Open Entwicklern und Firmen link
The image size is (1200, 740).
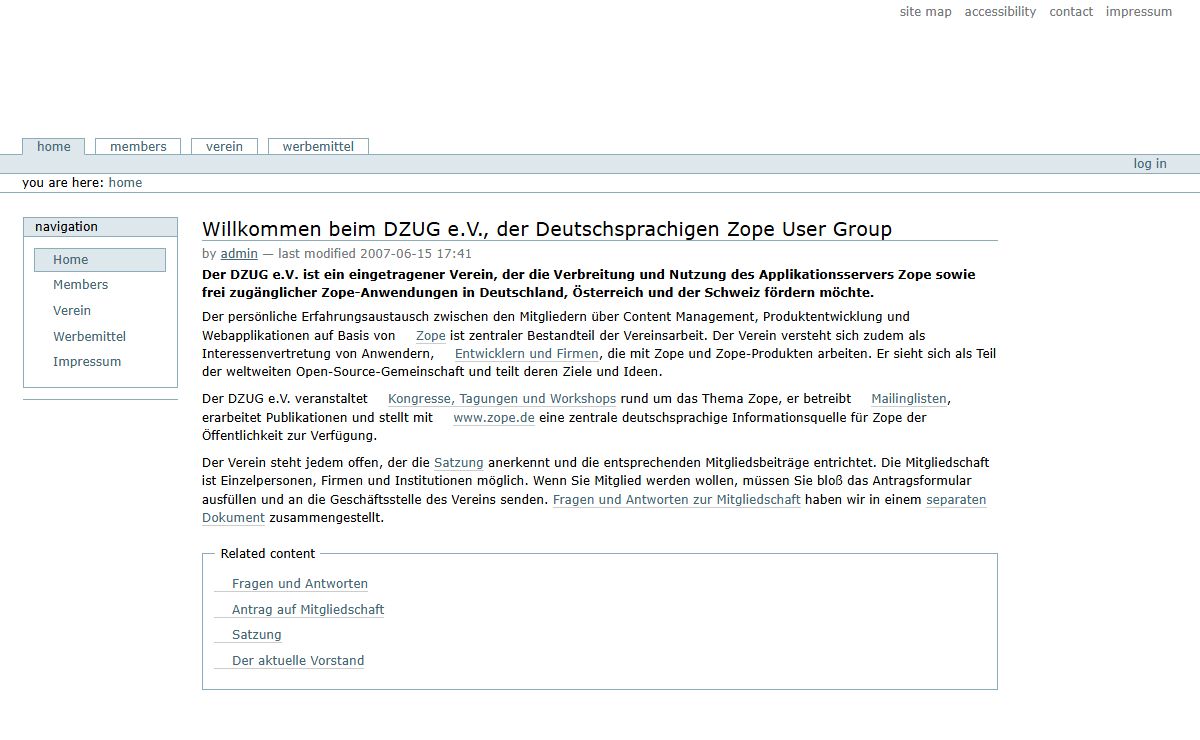(527, 354)
